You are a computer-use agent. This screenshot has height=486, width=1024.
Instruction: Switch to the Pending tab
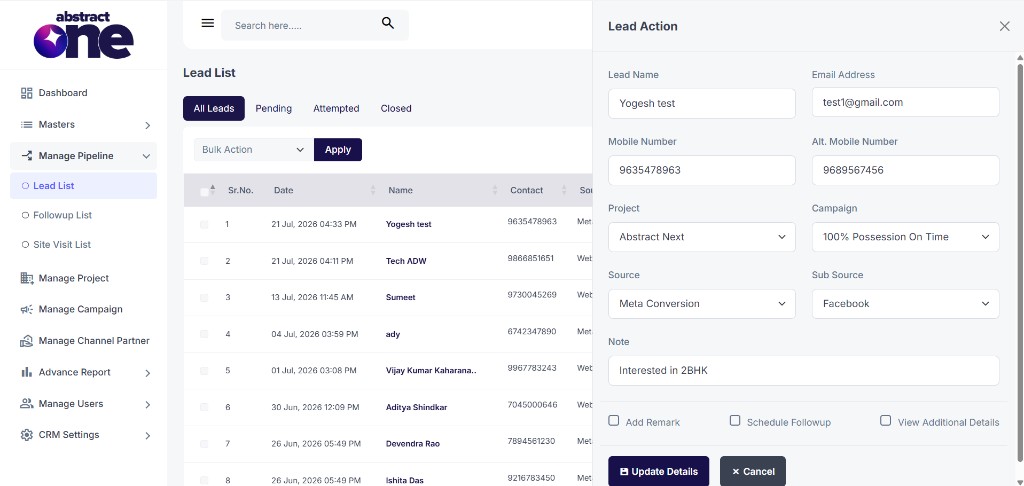pyautogui.click(x=274, y=108)
